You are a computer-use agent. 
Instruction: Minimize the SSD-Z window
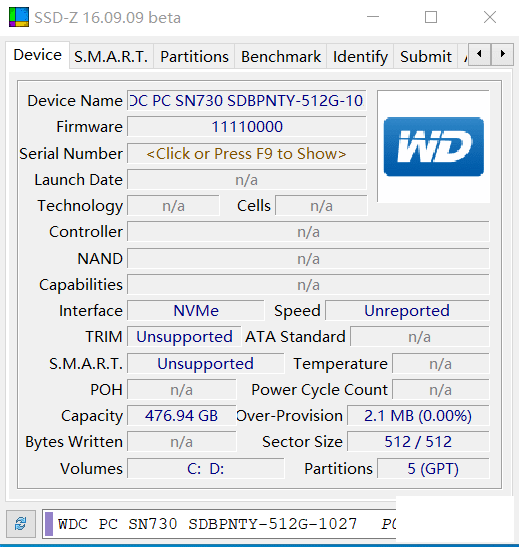pyautogui.click(x=373, y=17)
